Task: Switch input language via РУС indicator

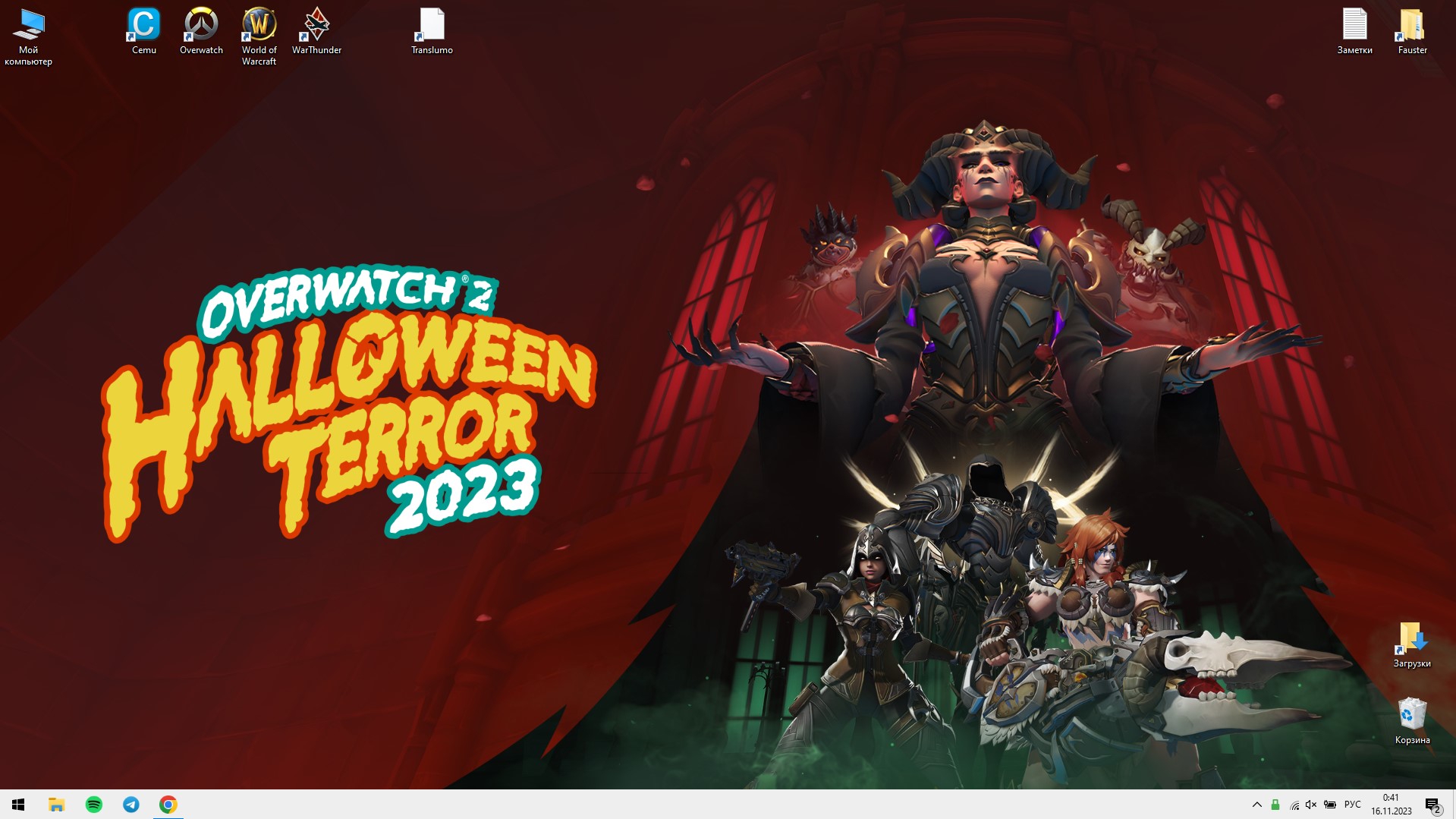Action: tap(1352, 805)
